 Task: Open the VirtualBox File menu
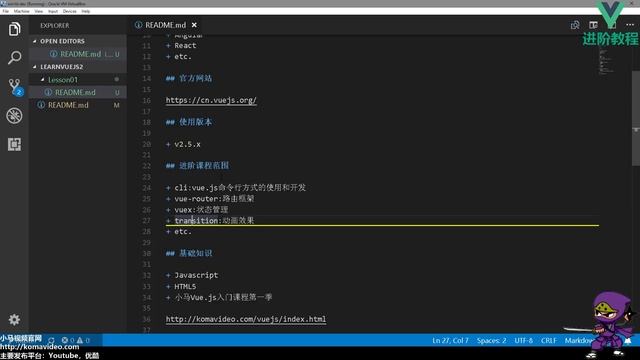coord(6,11)
